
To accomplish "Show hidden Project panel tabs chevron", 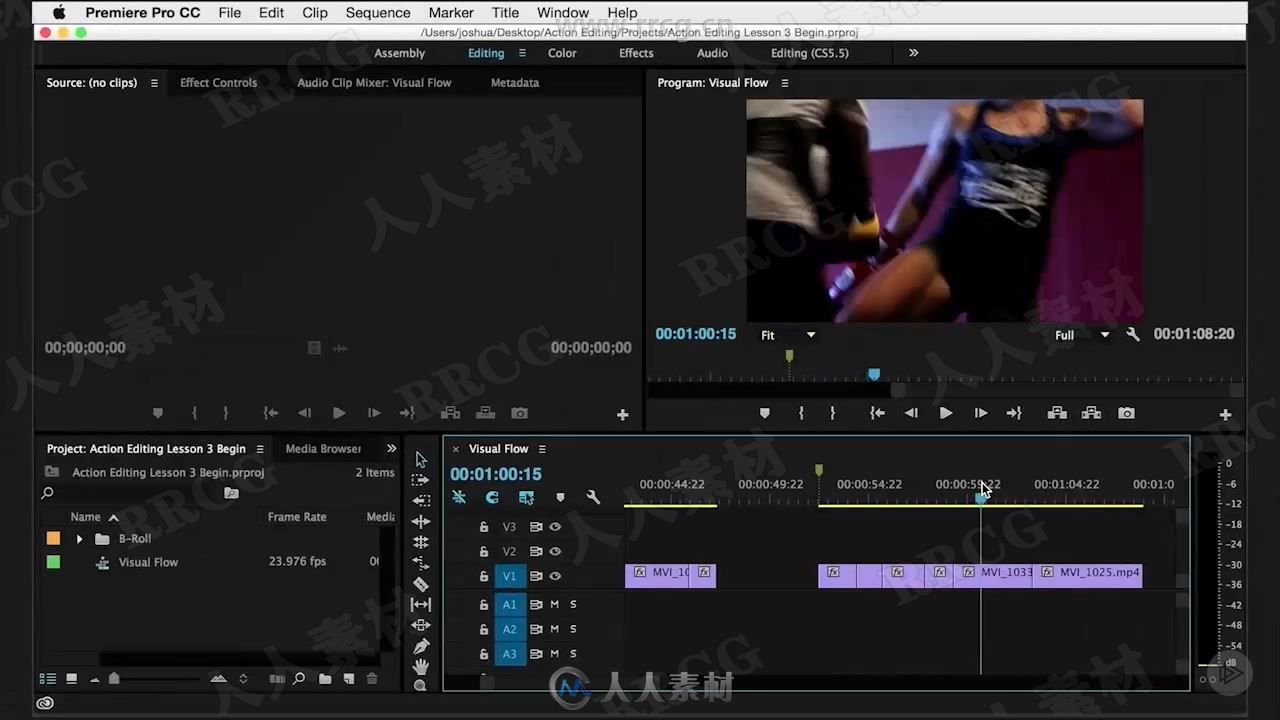I will (391, 448).
